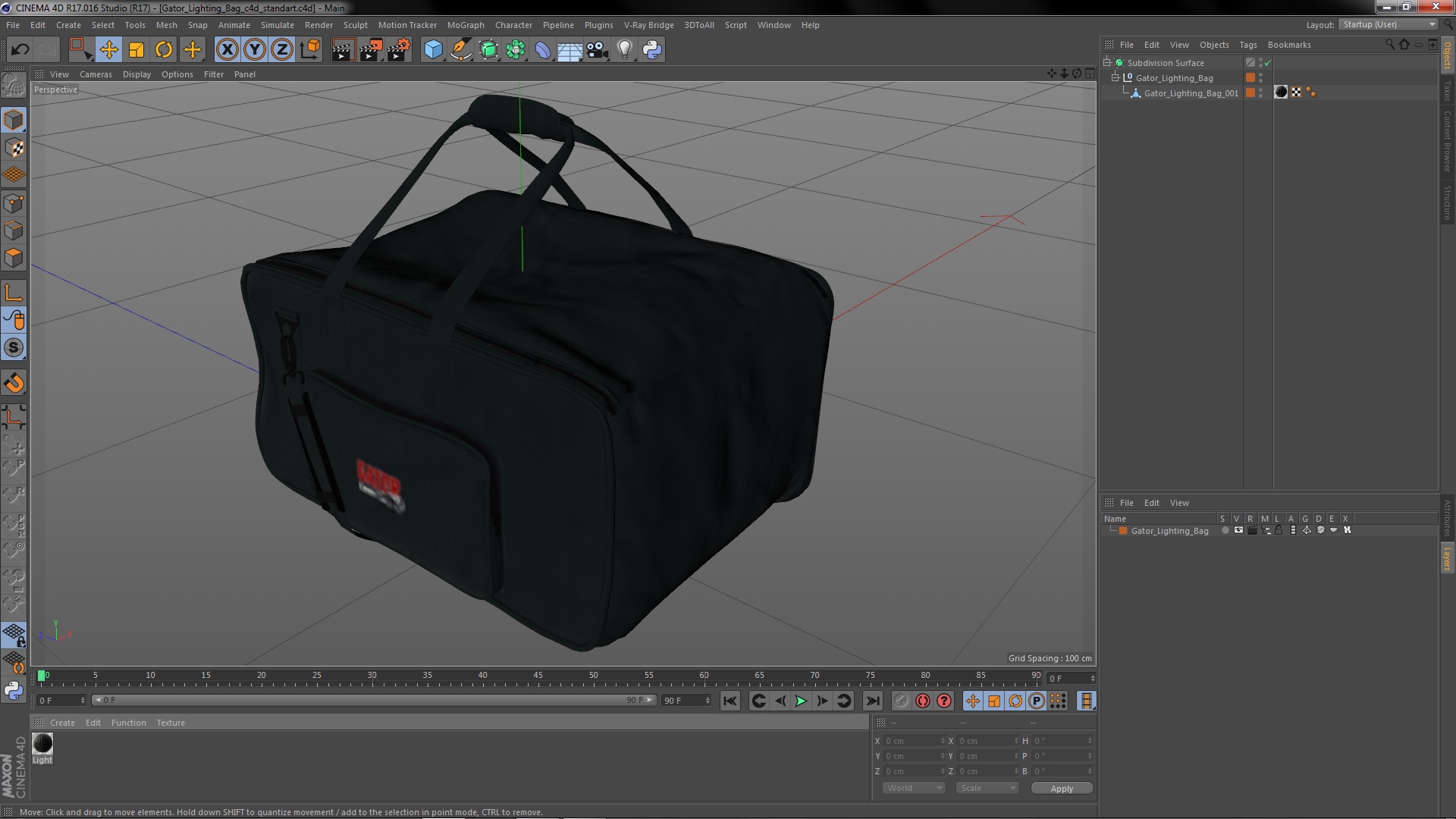Toggle Subdivision Surface enable checkmark

[x=1267, y=63]
